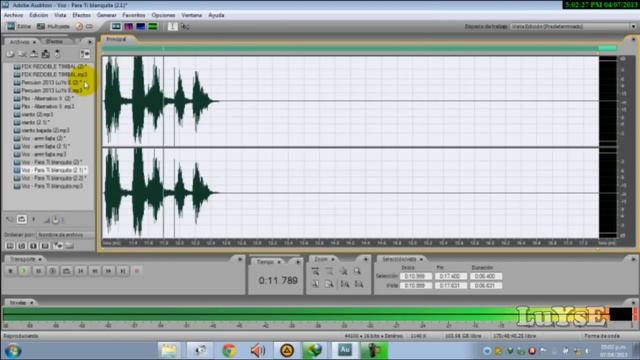Click the rewind transport button
The image size is (640, 360).
tap(95, 271)
